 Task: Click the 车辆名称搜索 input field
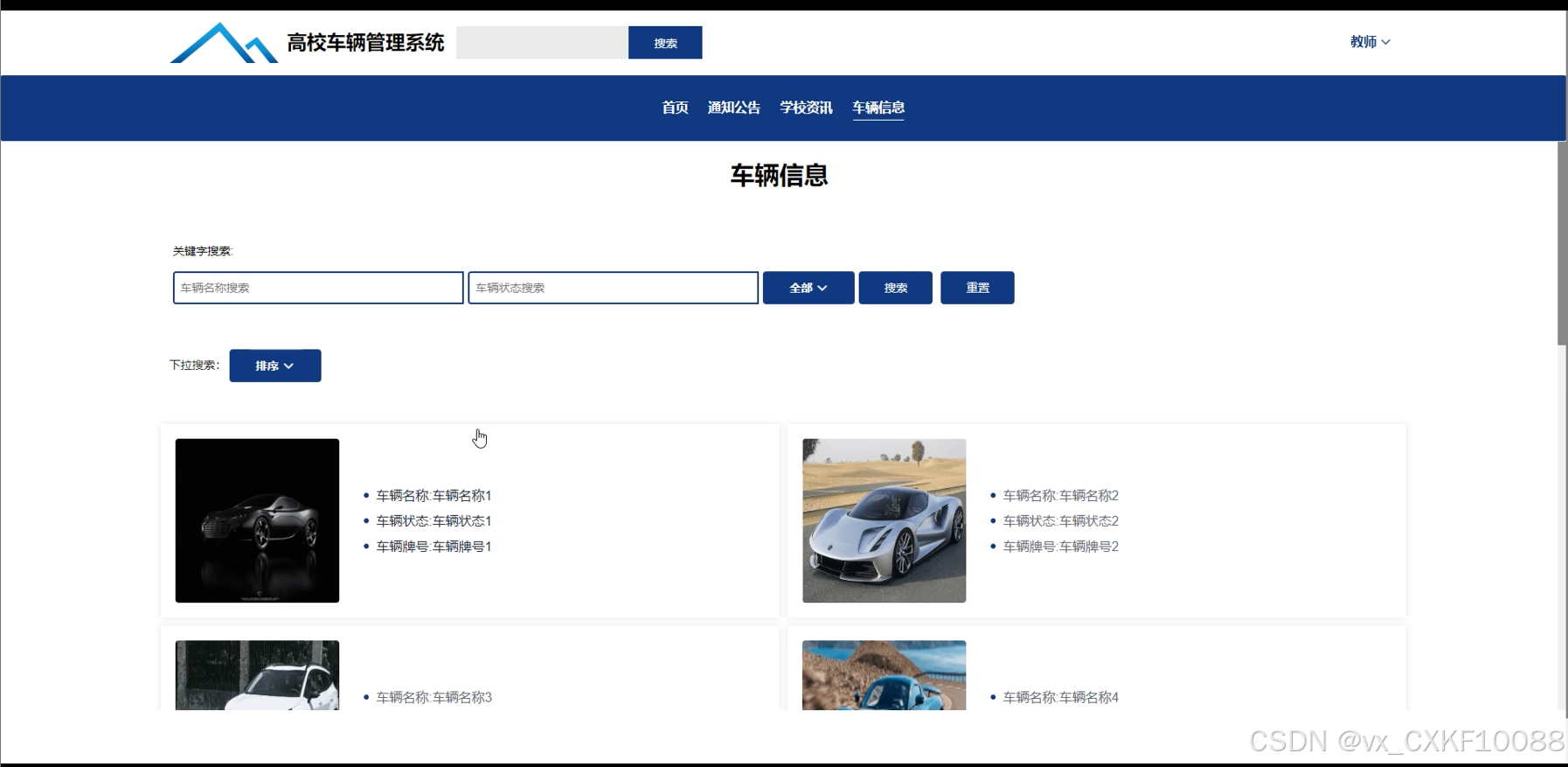pos(318,288)
